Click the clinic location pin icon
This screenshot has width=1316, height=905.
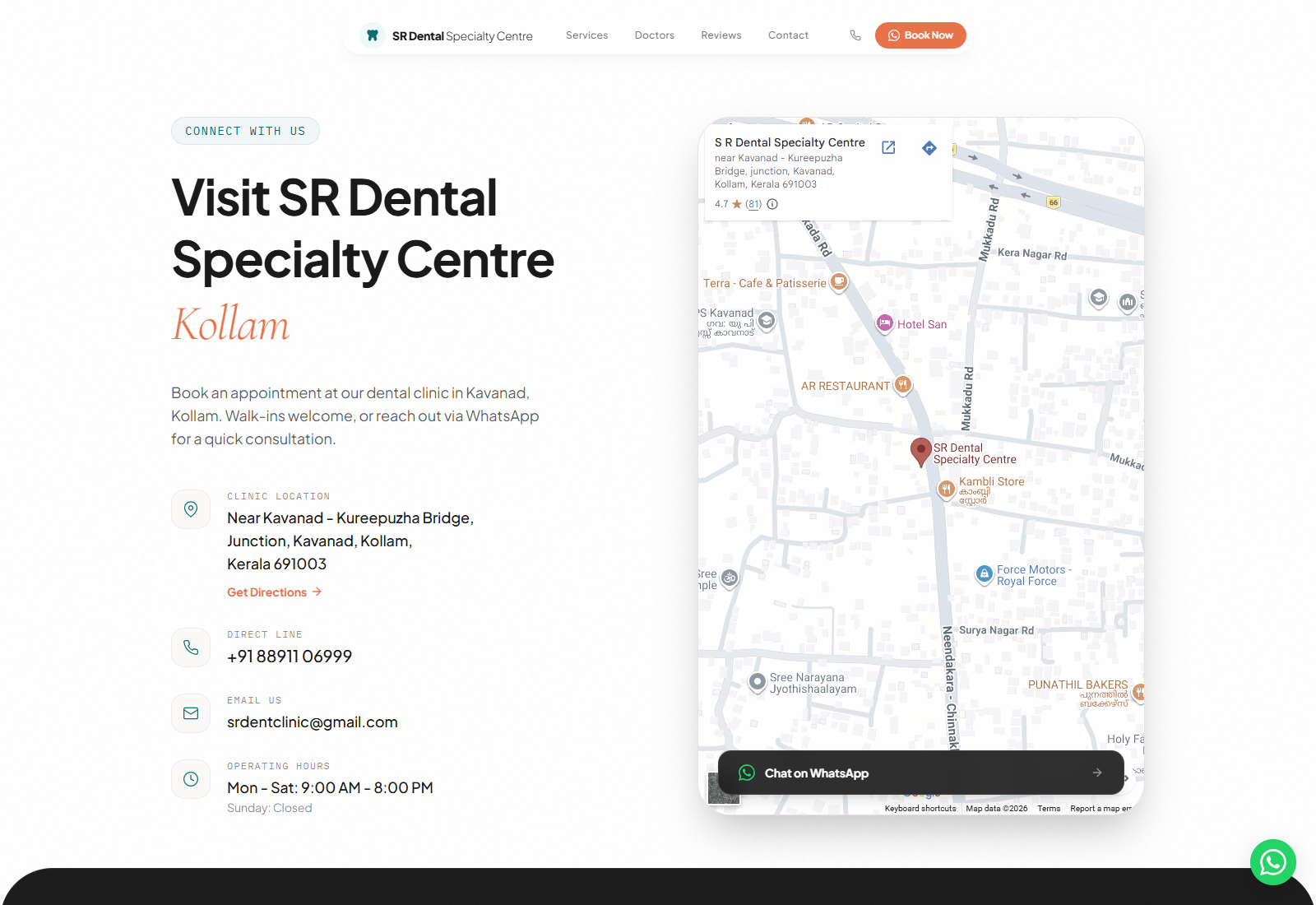tap(191, 509)
